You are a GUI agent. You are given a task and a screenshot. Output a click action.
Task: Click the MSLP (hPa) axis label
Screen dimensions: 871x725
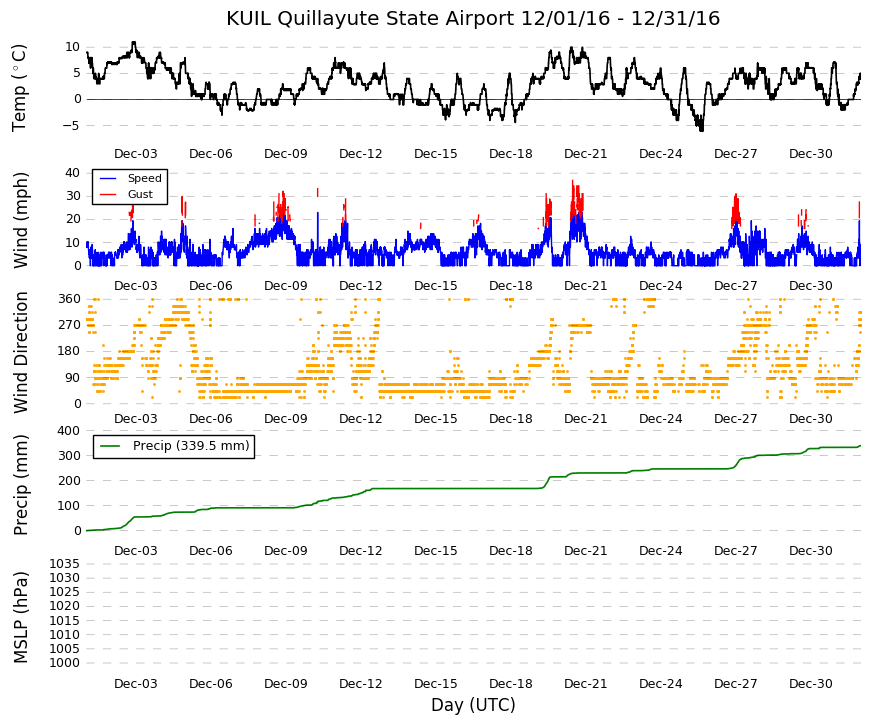coord(19,617)
